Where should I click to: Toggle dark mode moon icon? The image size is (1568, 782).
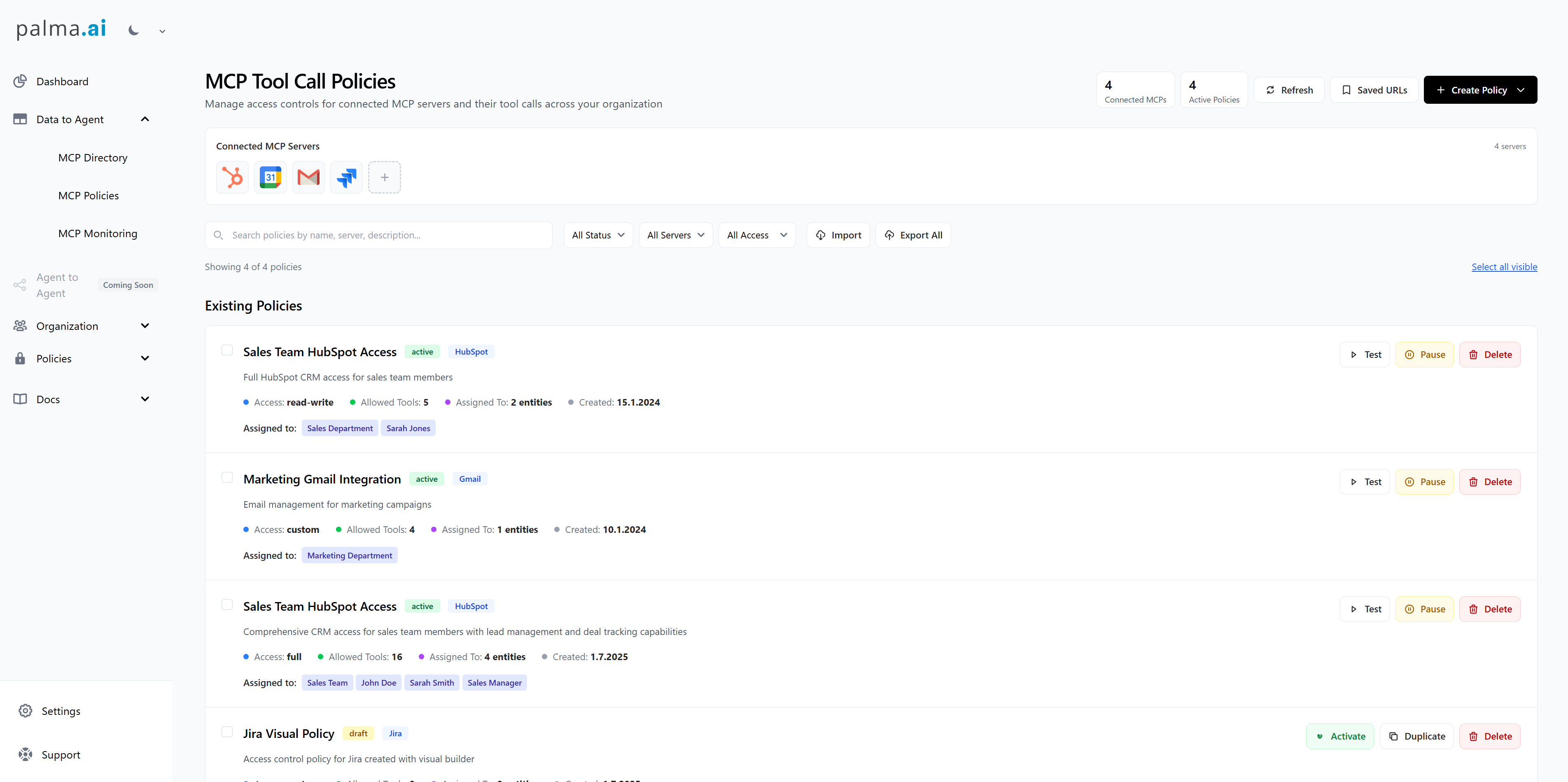[134, 30]
